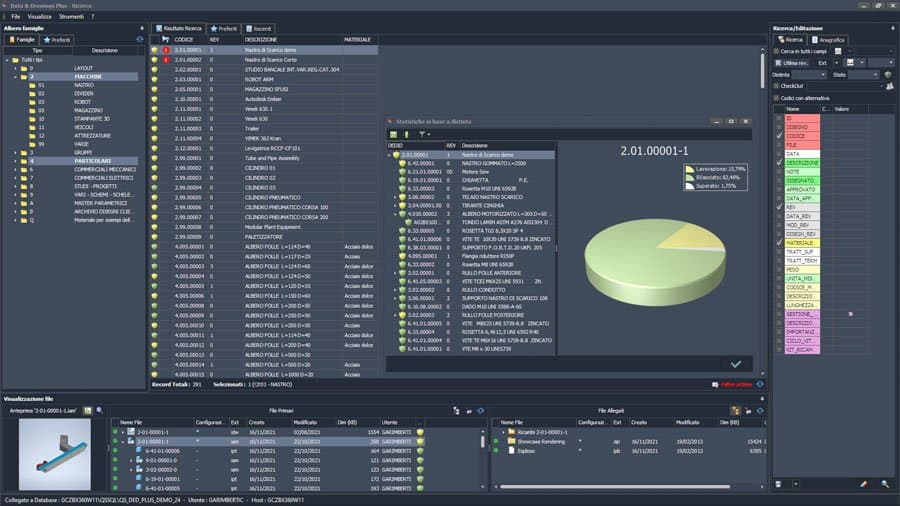Click the refresh icon next to Albero famiglie tabs
Viewport: 900px width, 506px height.
coord(140,40)
